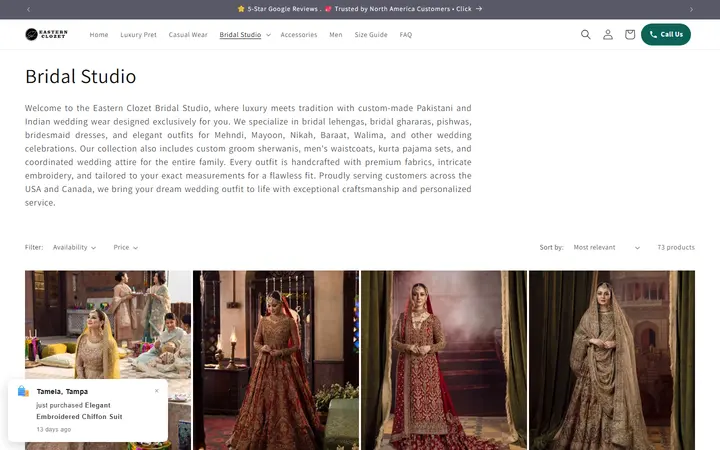Click 'Tamela, Tampa' notification name
This screenshot has width=720, height=450.
[62, 392]
